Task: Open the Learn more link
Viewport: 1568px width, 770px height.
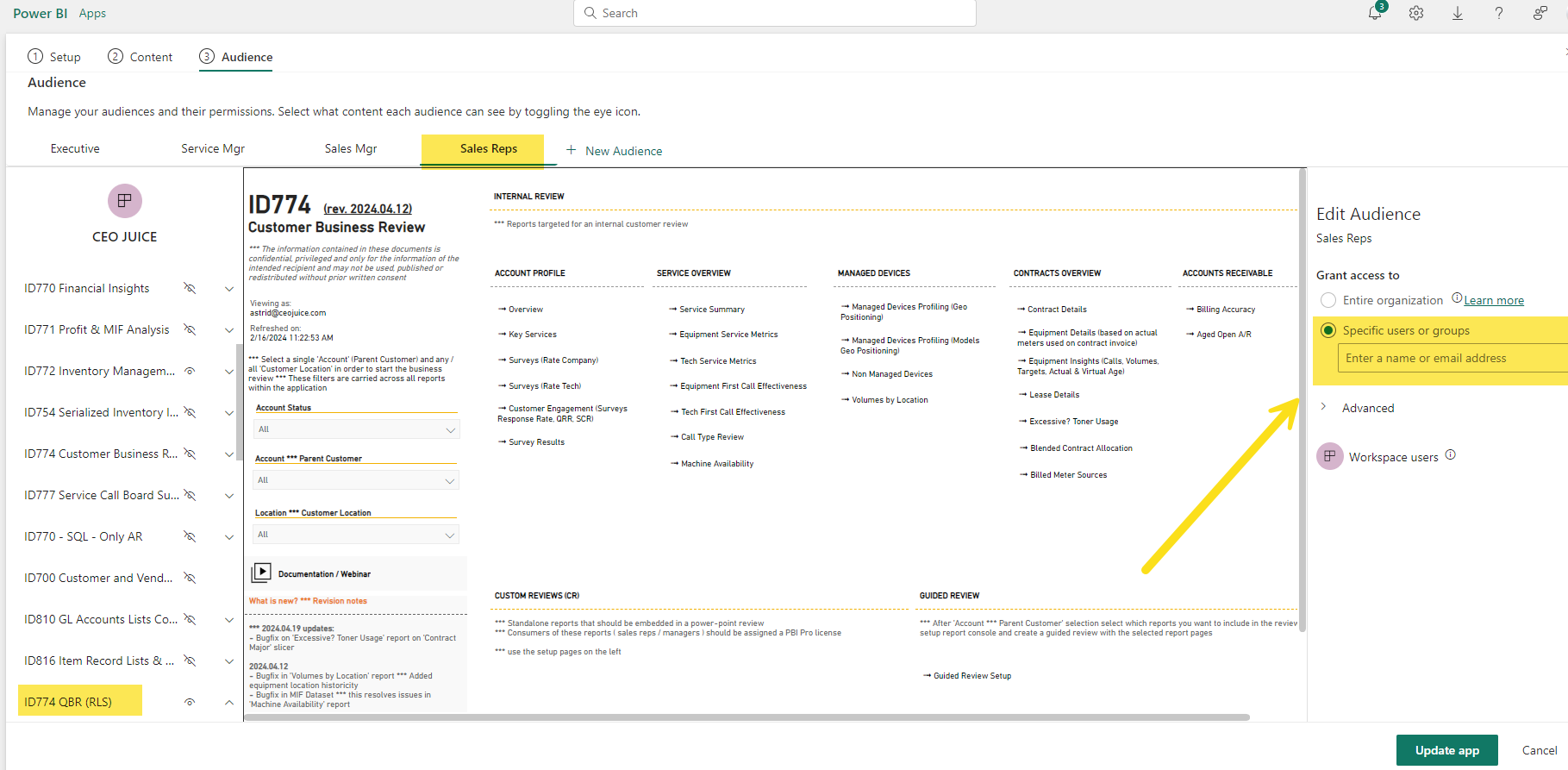Action: [1494, 300]
